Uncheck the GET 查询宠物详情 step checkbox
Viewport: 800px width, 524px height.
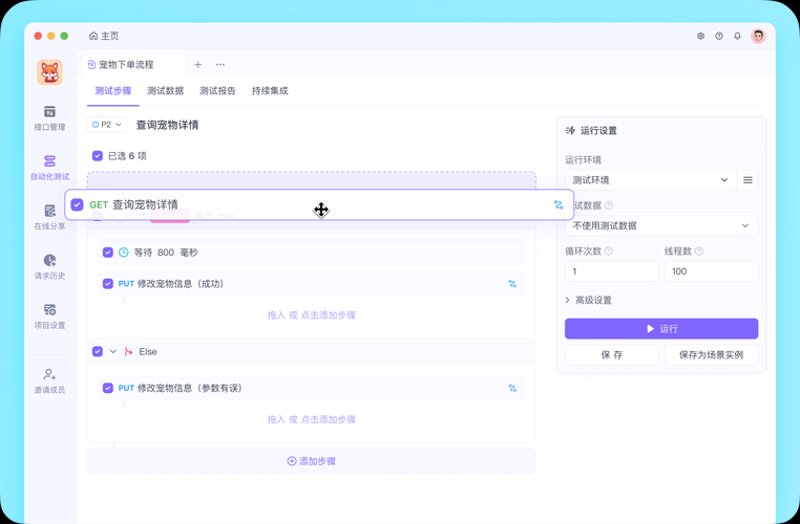click(x=77, y=205)
